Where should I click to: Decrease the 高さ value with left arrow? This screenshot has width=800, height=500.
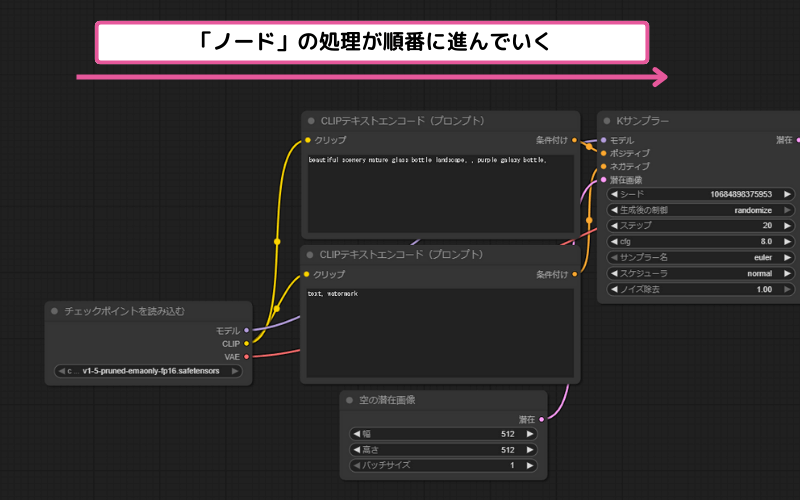point(357,450)
